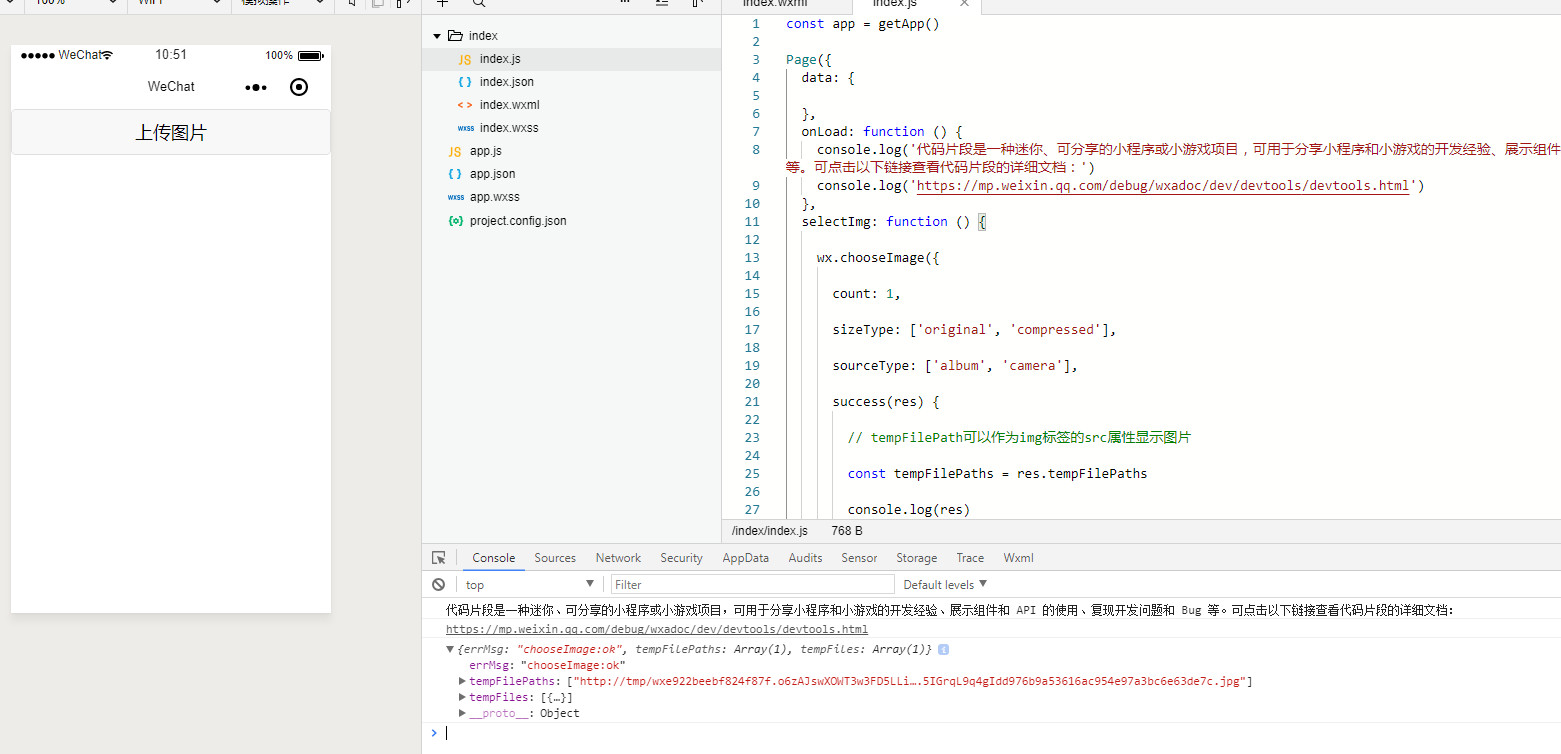Expand the __proto__ Object entry
The height and width of the screenshot is (754, 1561).
(462, 714)
